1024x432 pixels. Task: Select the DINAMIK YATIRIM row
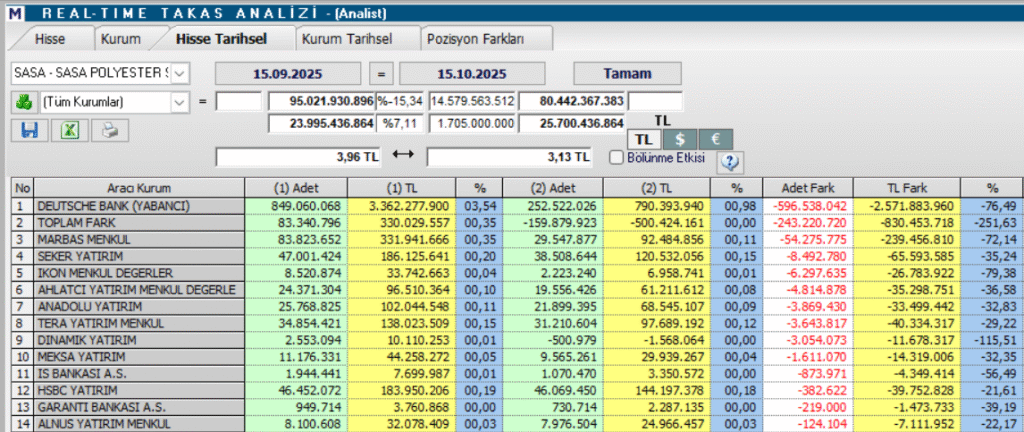pos(517,340)
